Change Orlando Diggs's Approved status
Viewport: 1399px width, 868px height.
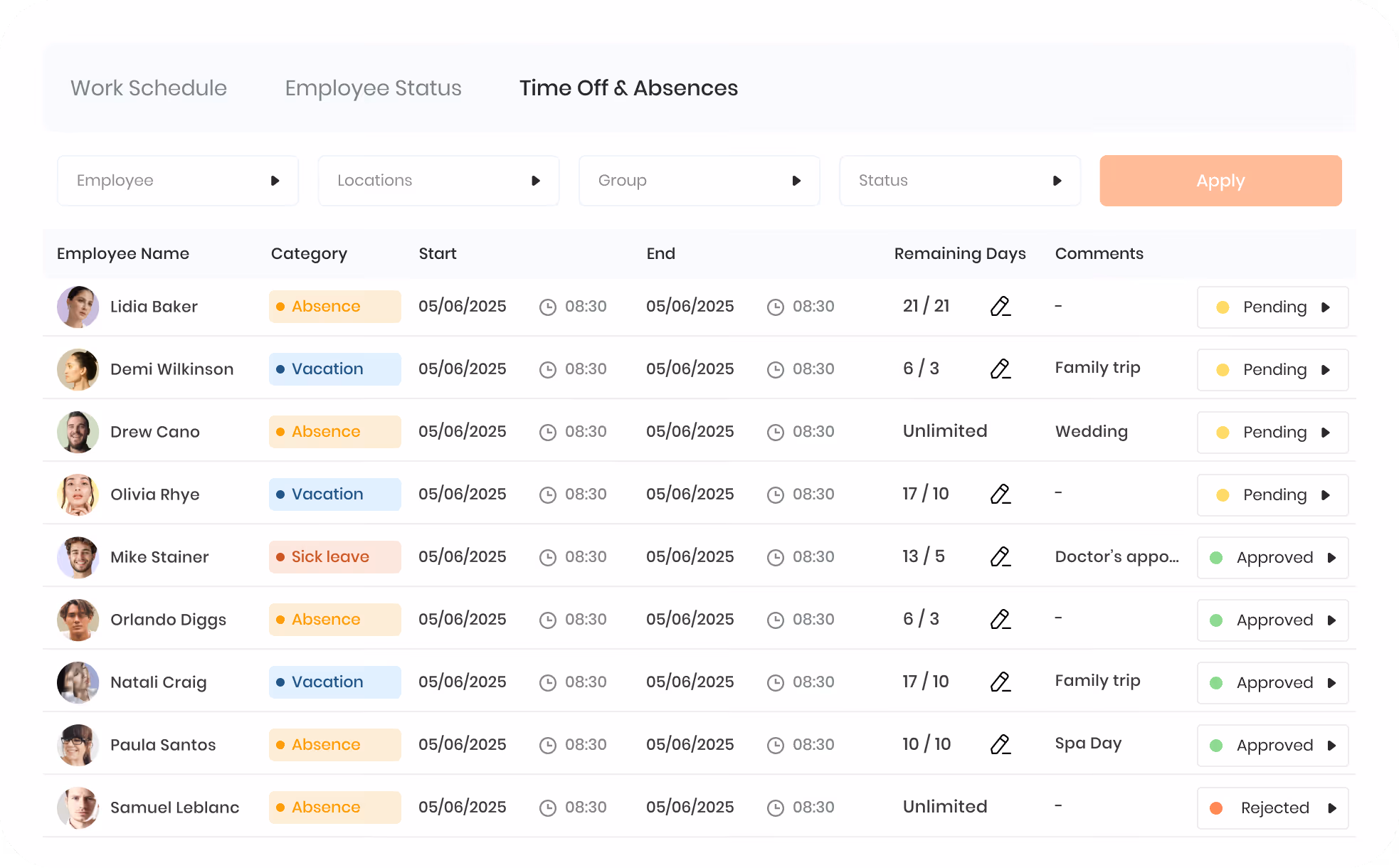coord(1272,620)
